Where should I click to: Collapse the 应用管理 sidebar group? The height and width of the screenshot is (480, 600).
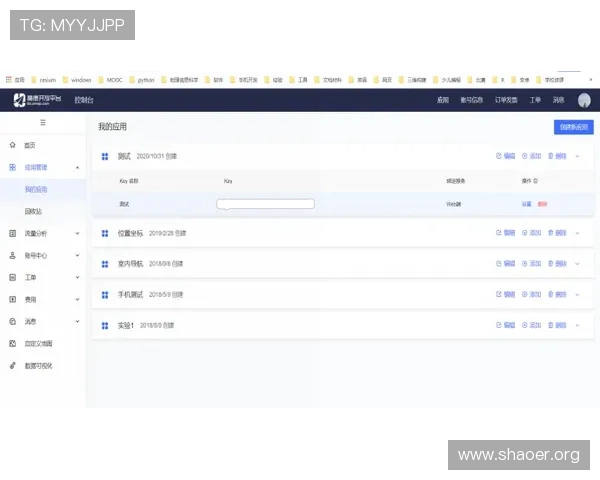coord(77,167)
